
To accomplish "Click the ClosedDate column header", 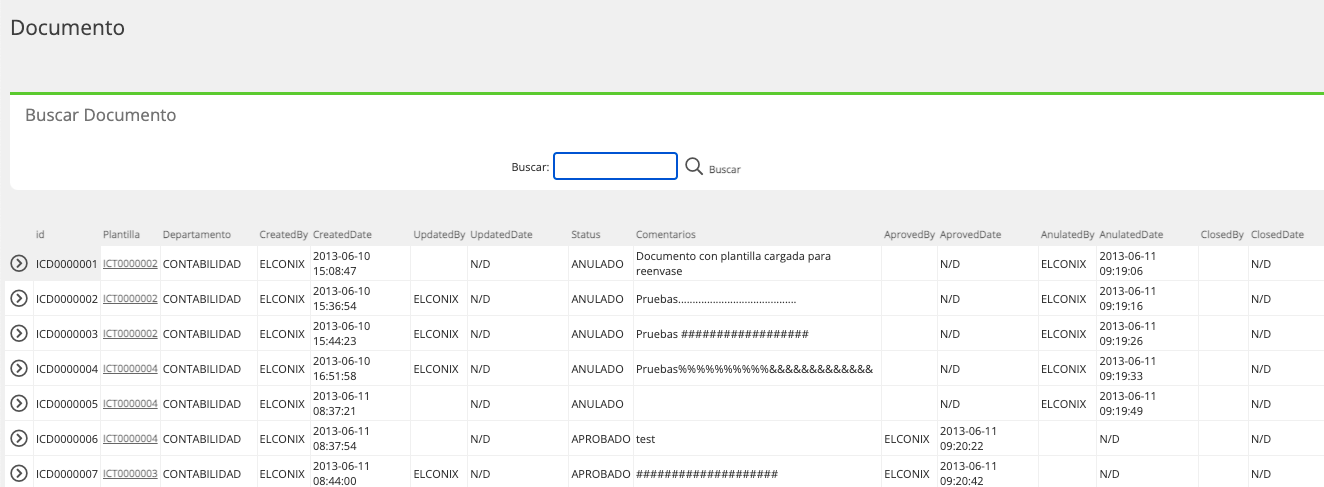I will [1277, 235].
